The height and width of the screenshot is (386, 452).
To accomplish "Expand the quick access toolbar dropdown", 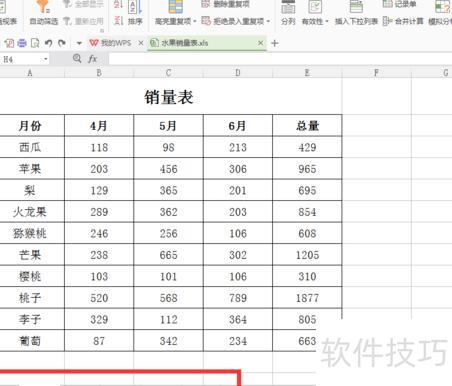I will pos(79,43).
